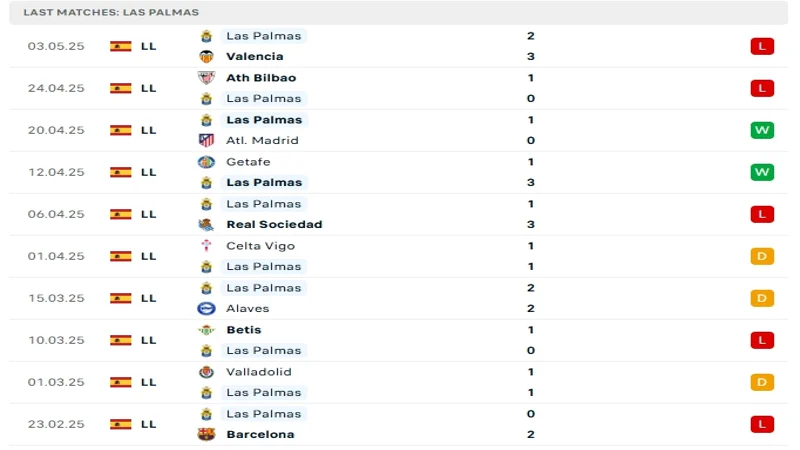This screenshot has width=800, height=450.
Task: Click the Last Matches: Las Palmas header
Action: pos(111,12)
